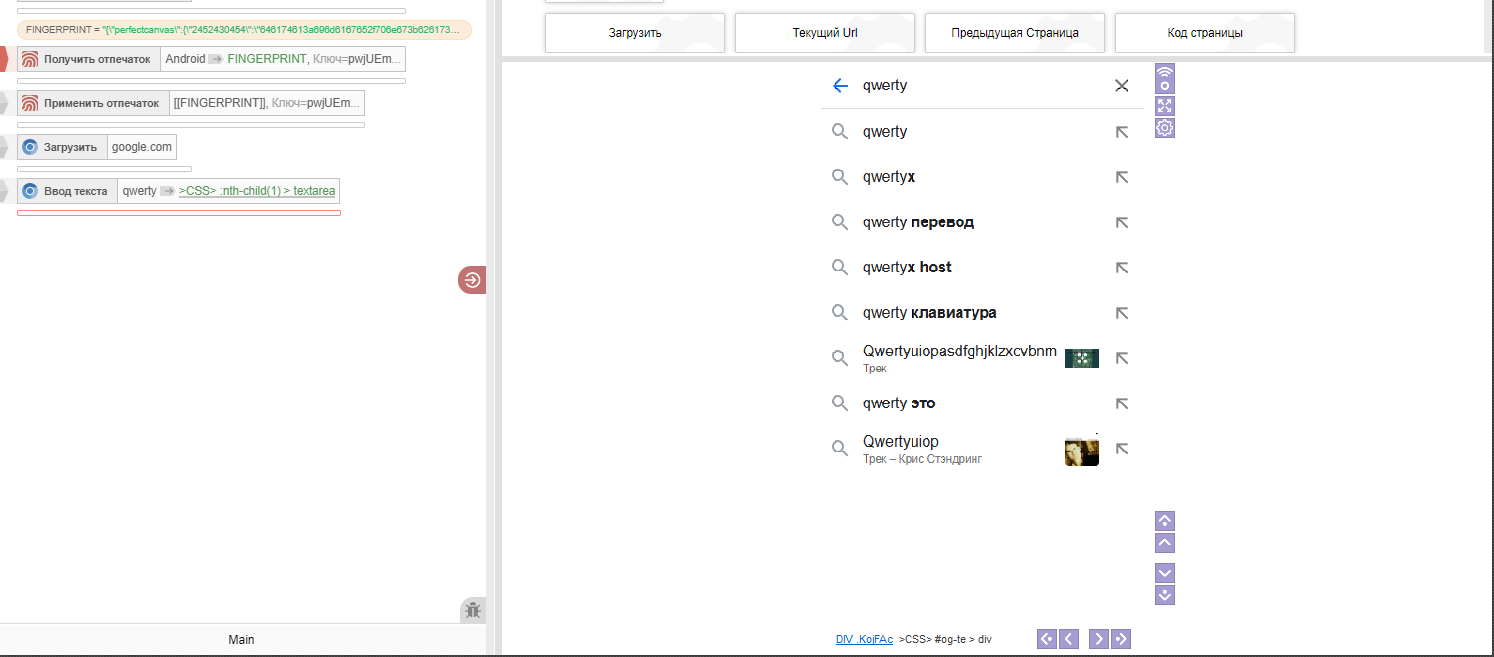Click the scroll-to-far-left arrow with dot

point(1047,639)
